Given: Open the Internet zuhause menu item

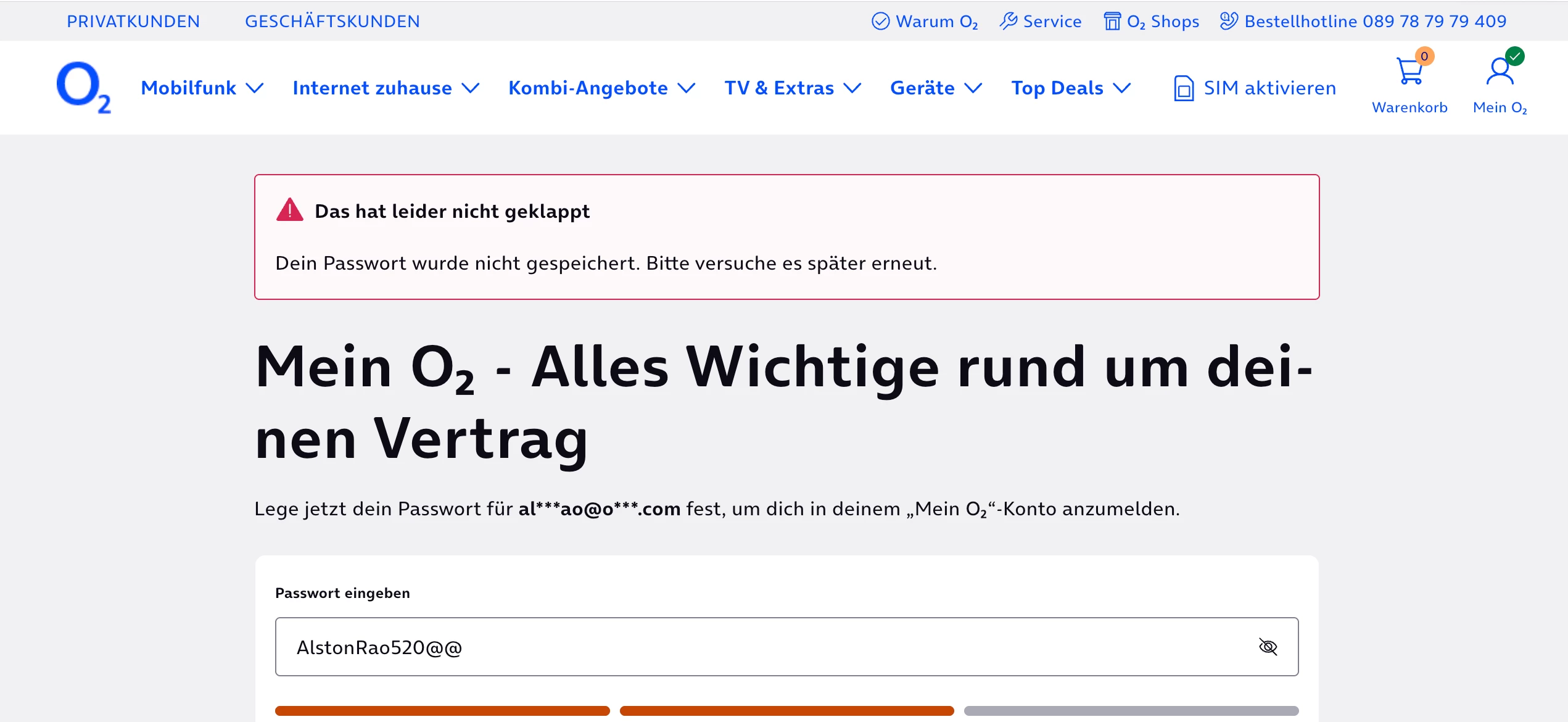Looking at the screenshot, I should (x=372, y=88).
